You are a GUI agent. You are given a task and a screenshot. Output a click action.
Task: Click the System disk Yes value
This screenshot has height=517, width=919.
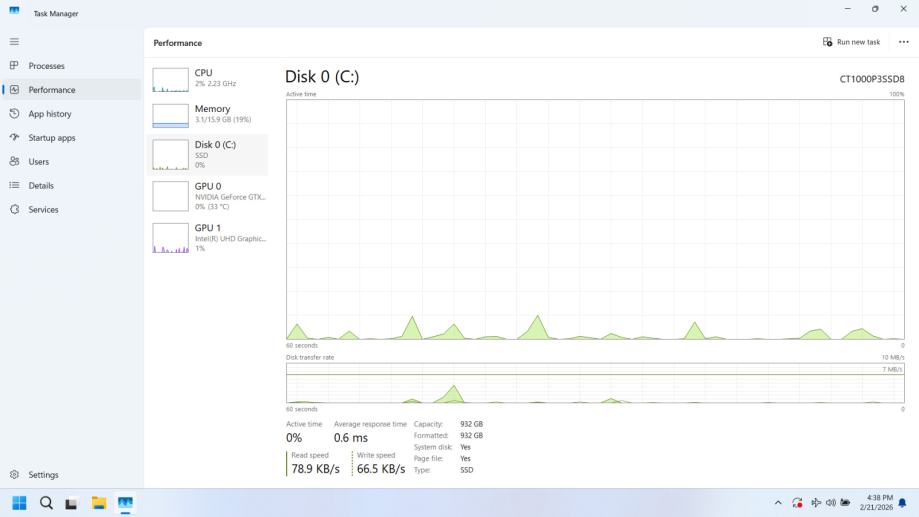[465, 447]
